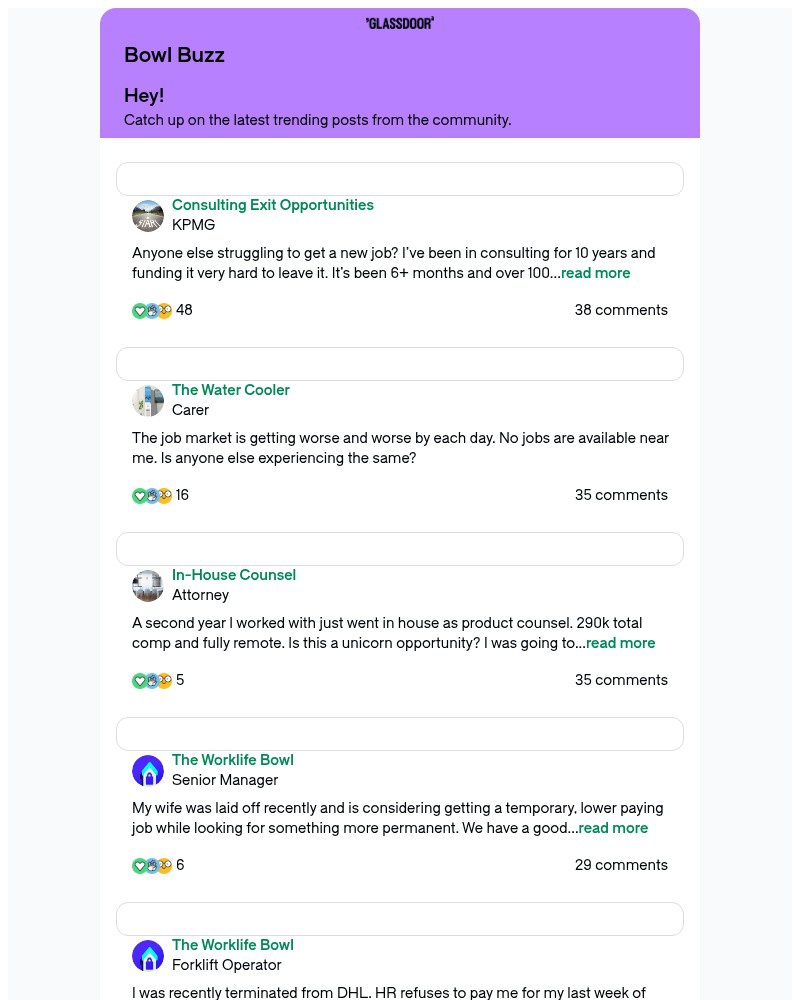The height and width of the screenshot is (1000, 800).
Task: Expand the Attorney post via read more
Action: (620, 643)
